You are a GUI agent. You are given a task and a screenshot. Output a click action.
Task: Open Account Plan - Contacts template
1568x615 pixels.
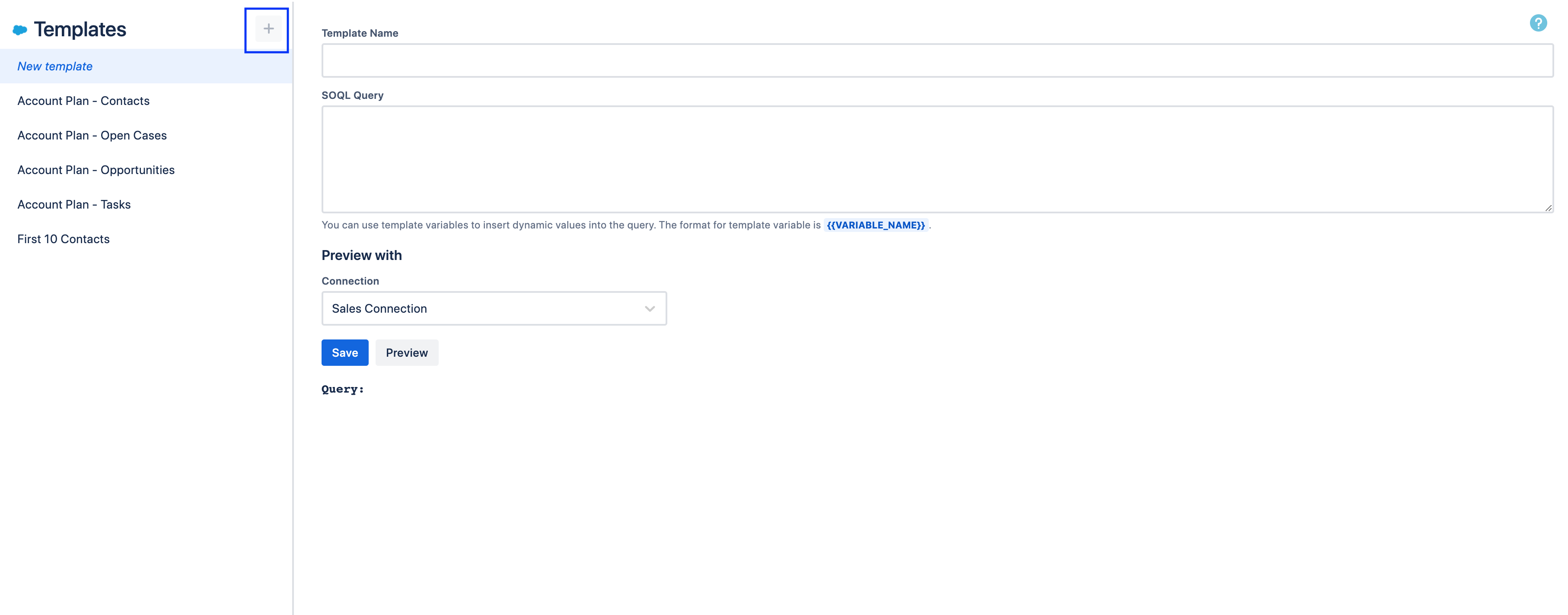(83, 101)
